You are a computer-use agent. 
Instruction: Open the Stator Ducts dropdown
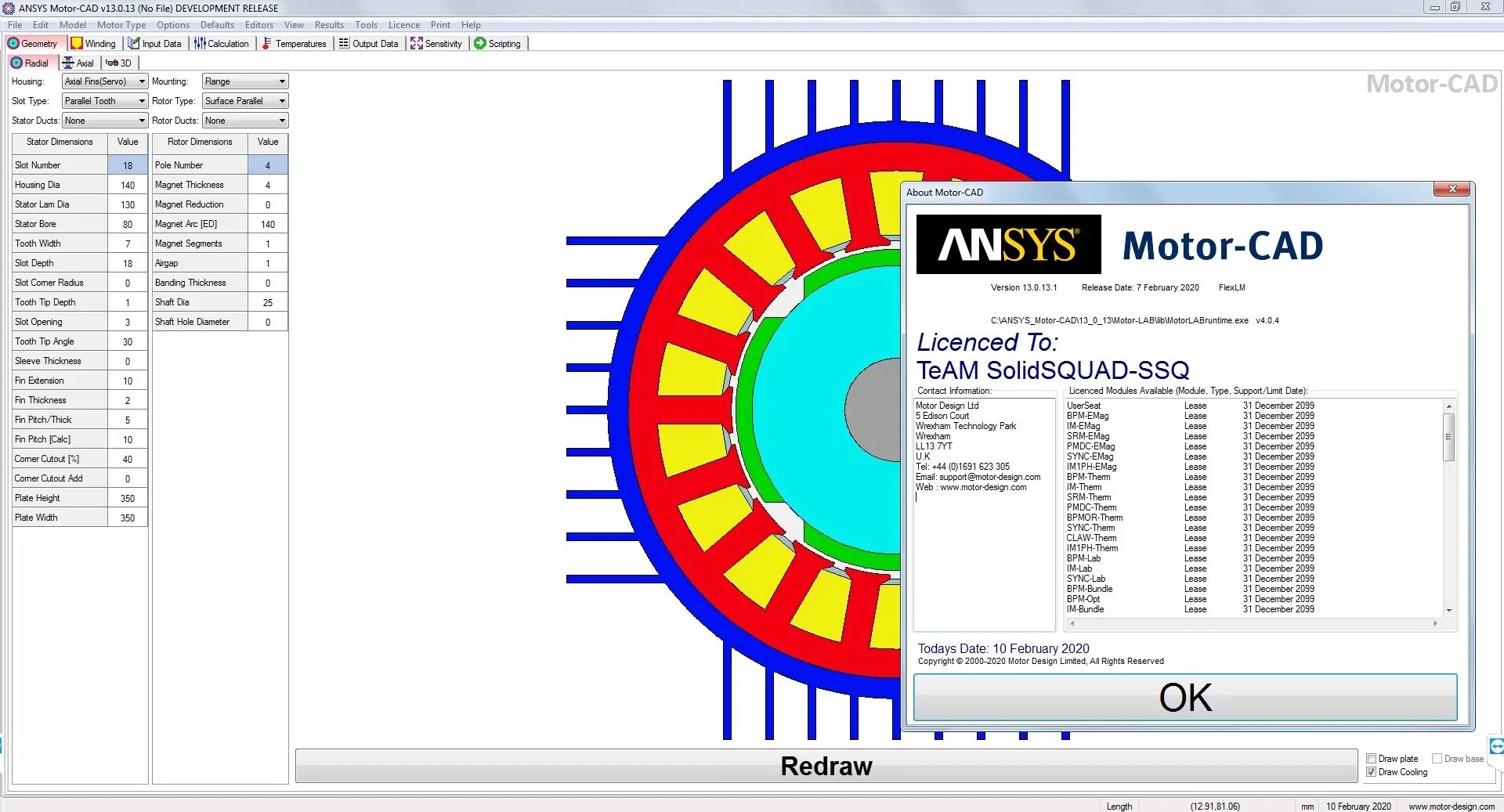[x=105, y=121]
